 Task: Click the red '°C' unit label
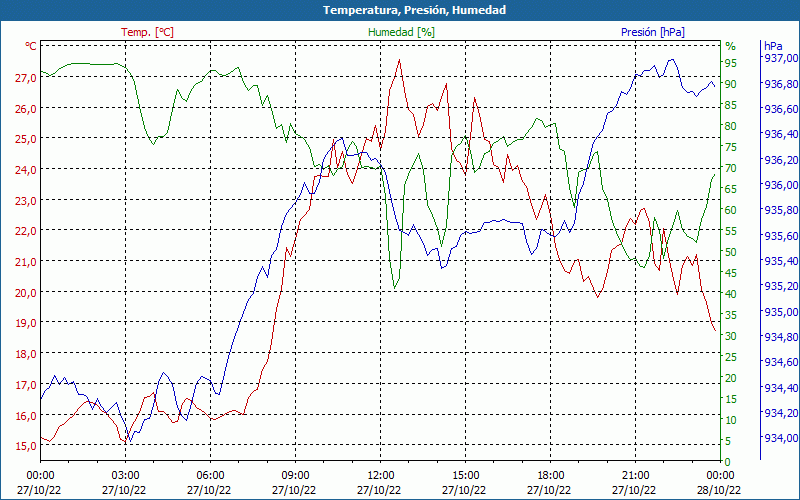31,46
